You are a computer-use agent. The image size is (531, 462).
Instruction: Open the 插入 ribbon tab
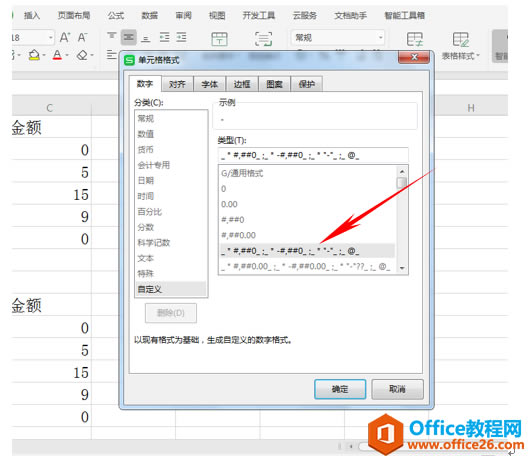tap(32, 16)
